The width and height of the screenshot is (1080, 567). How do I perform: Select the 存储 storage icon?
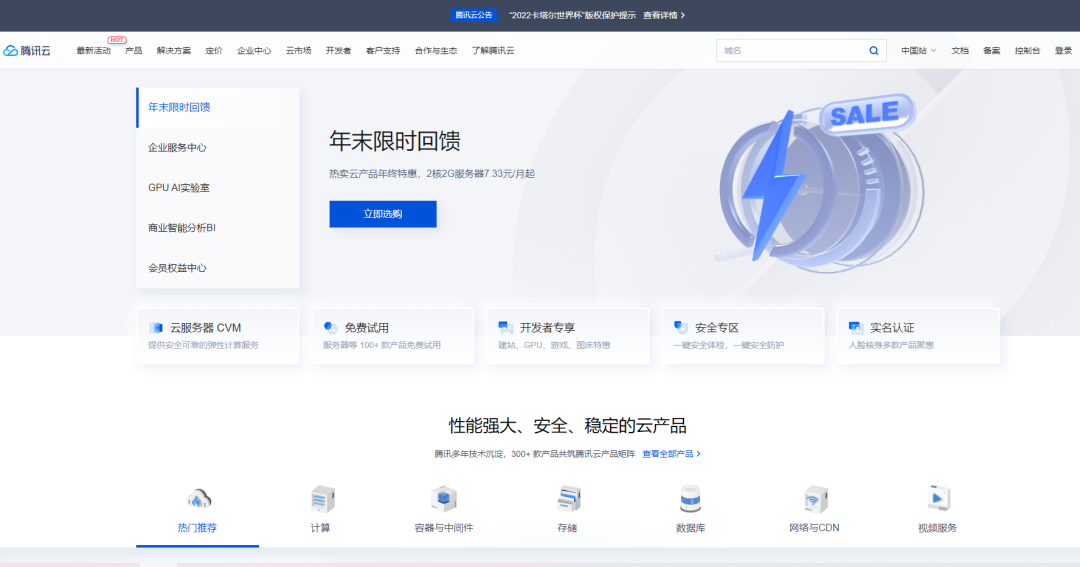tap(568, 499)
